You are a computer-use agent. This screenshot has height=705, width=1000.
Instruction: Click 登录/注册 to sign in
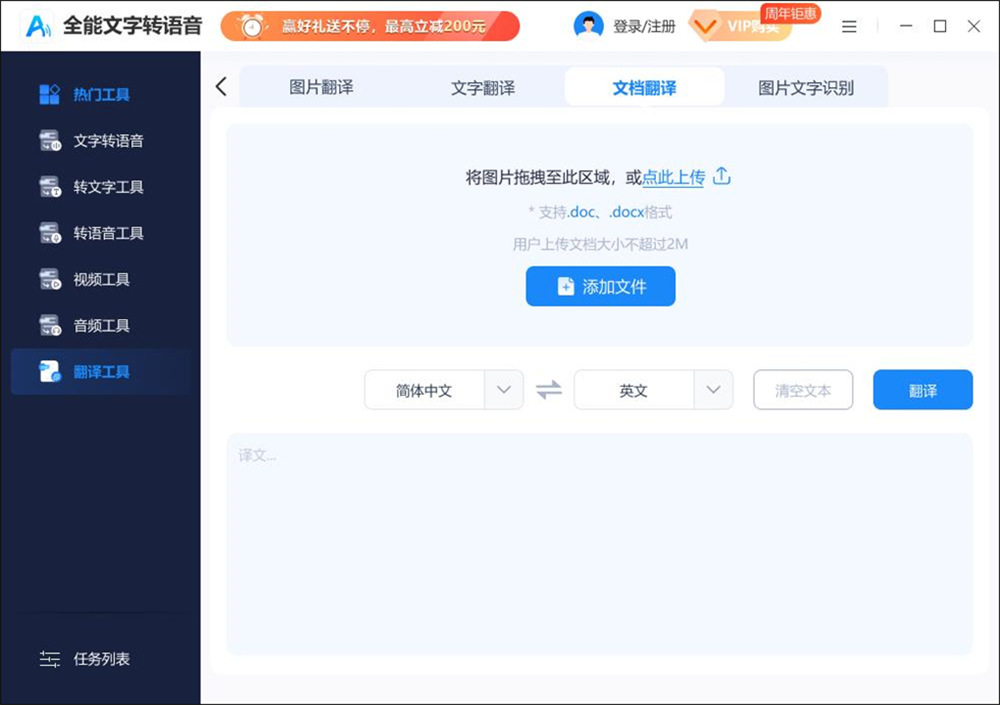[x=644, y=26]
